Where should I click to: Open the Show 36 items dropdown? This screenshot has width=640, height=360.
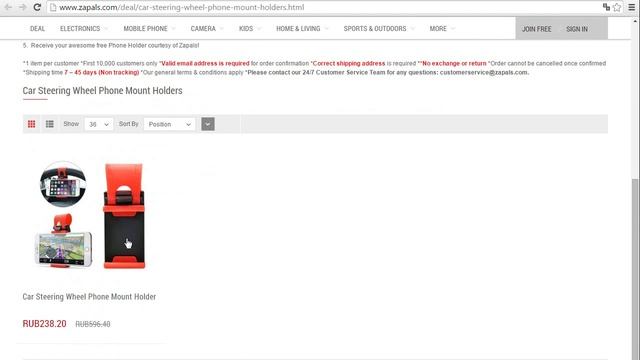99,124
